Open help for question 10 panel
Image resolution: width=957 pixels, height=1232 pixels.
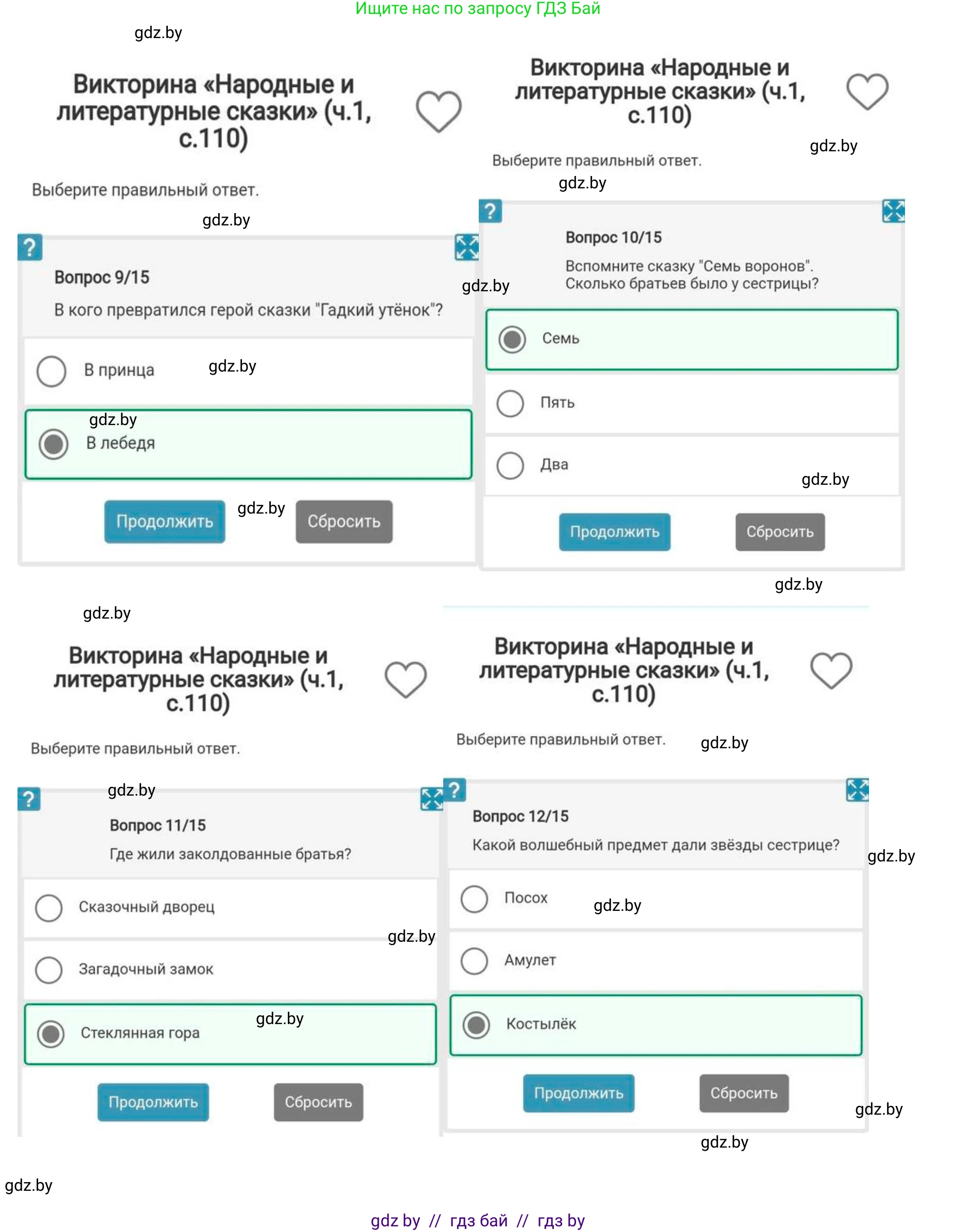pos(490,212)
